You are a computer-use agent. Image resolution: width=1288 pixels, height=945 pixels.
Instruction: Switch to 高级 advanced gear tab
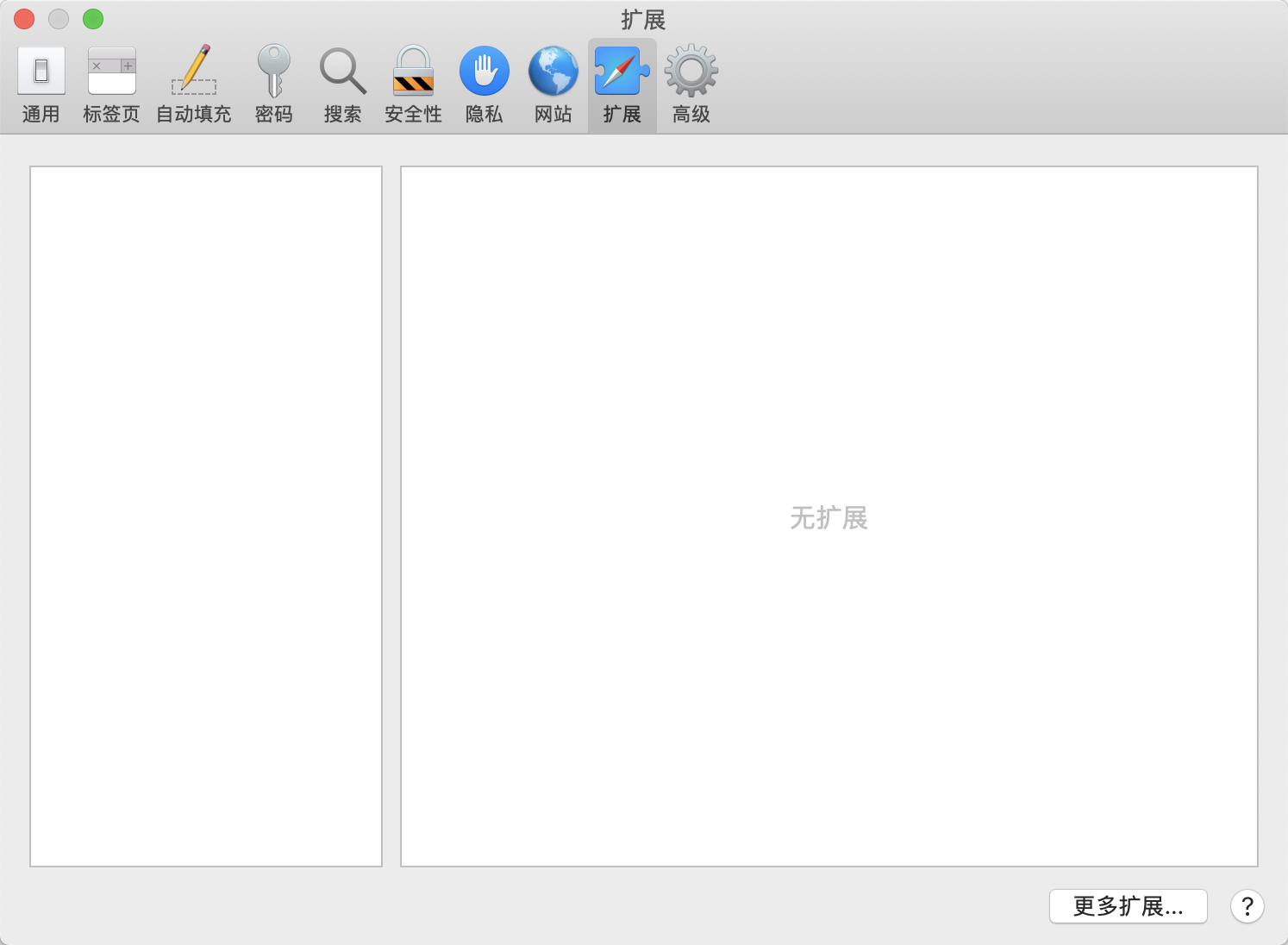click(691, 85)
